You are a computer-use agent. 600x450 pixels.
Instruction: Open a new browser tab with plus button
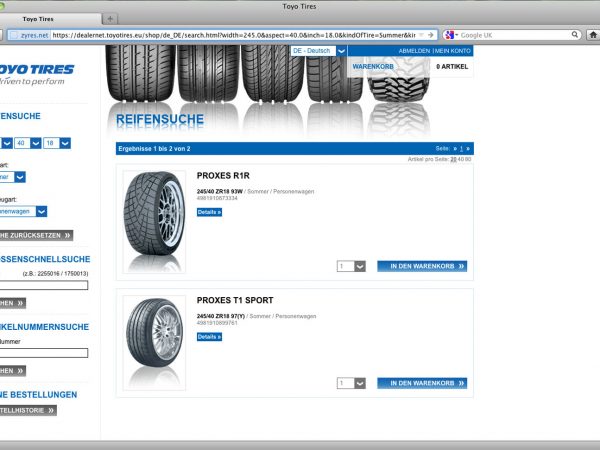110,19
